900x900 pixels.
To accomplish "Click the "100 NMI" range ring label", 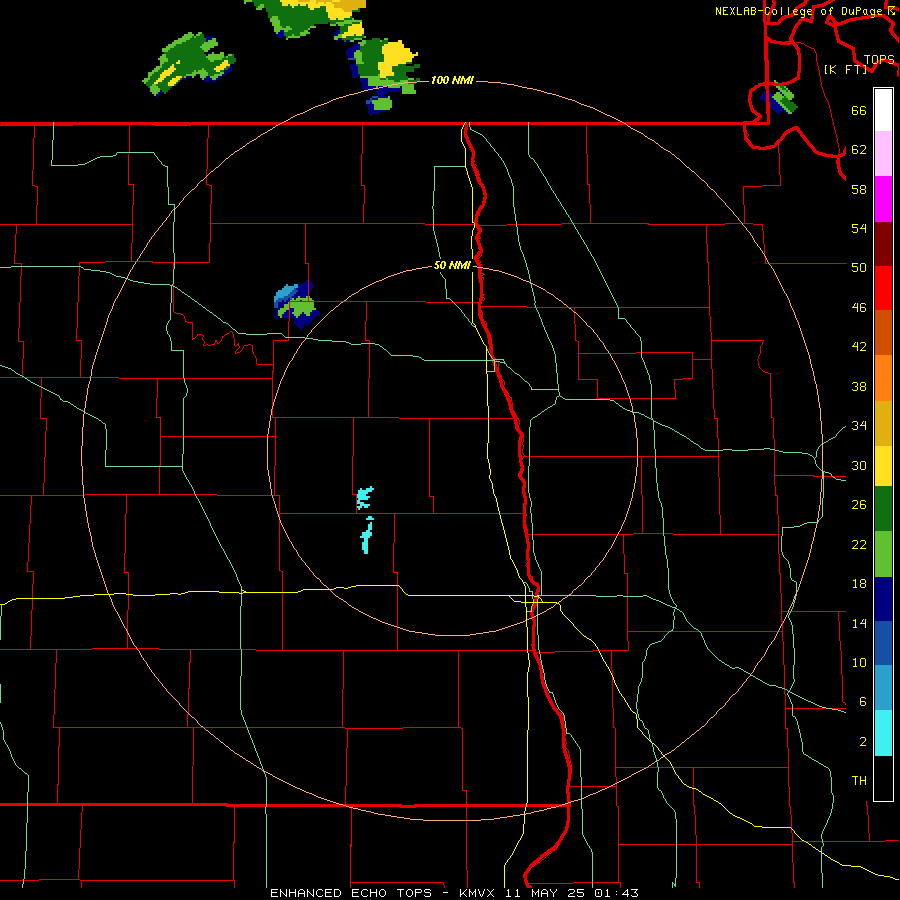I will pos(452,80).
